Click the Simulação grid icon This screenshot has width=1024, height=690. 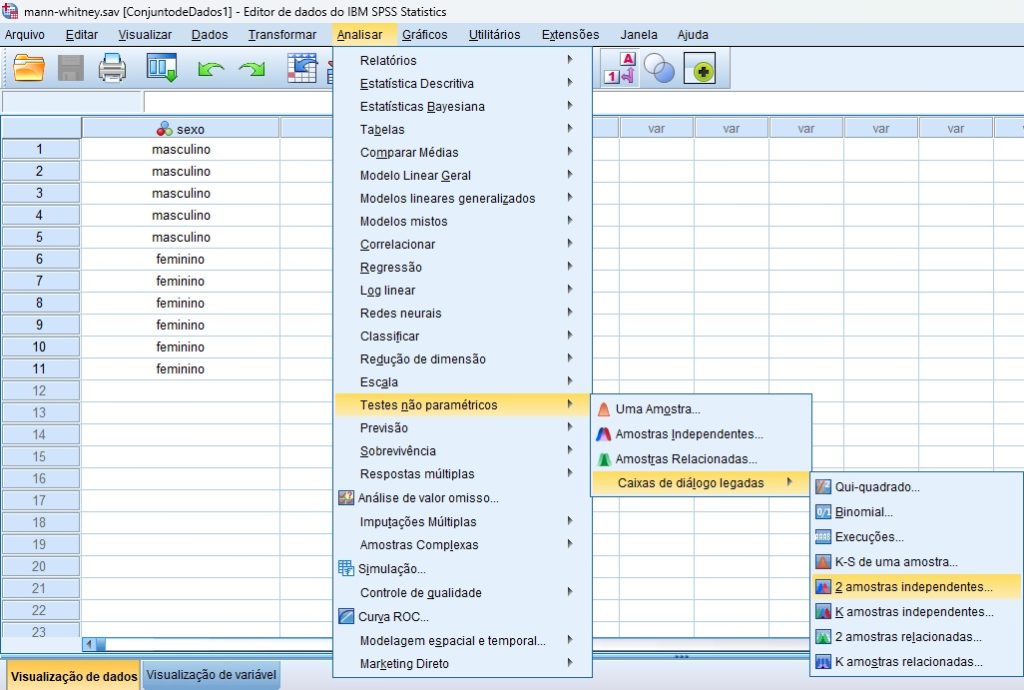pyautogui.click(x=346, y=568)
